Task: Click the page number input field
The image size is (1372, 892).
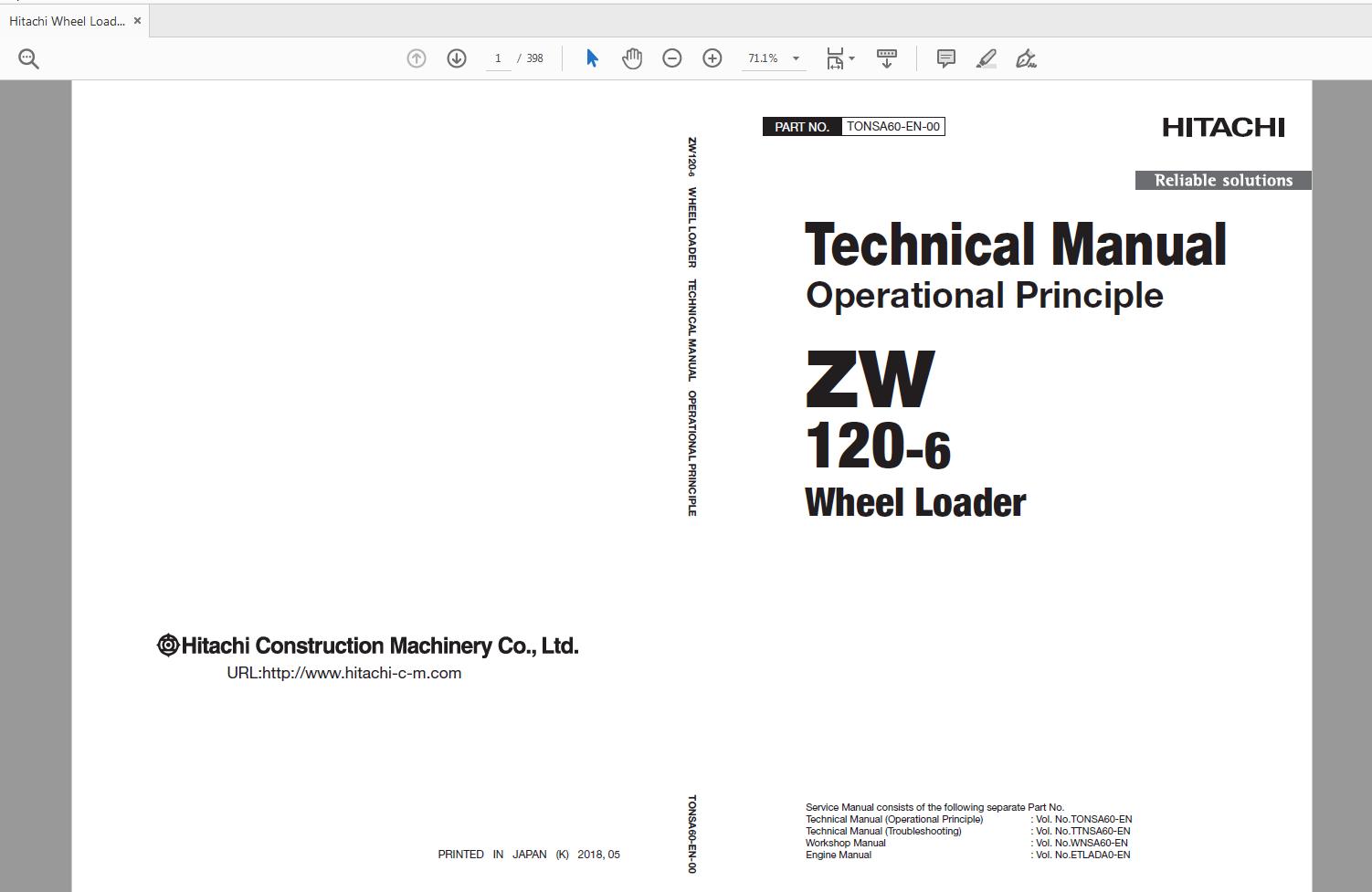Action: pyautogui.click(x=498, y=58)
